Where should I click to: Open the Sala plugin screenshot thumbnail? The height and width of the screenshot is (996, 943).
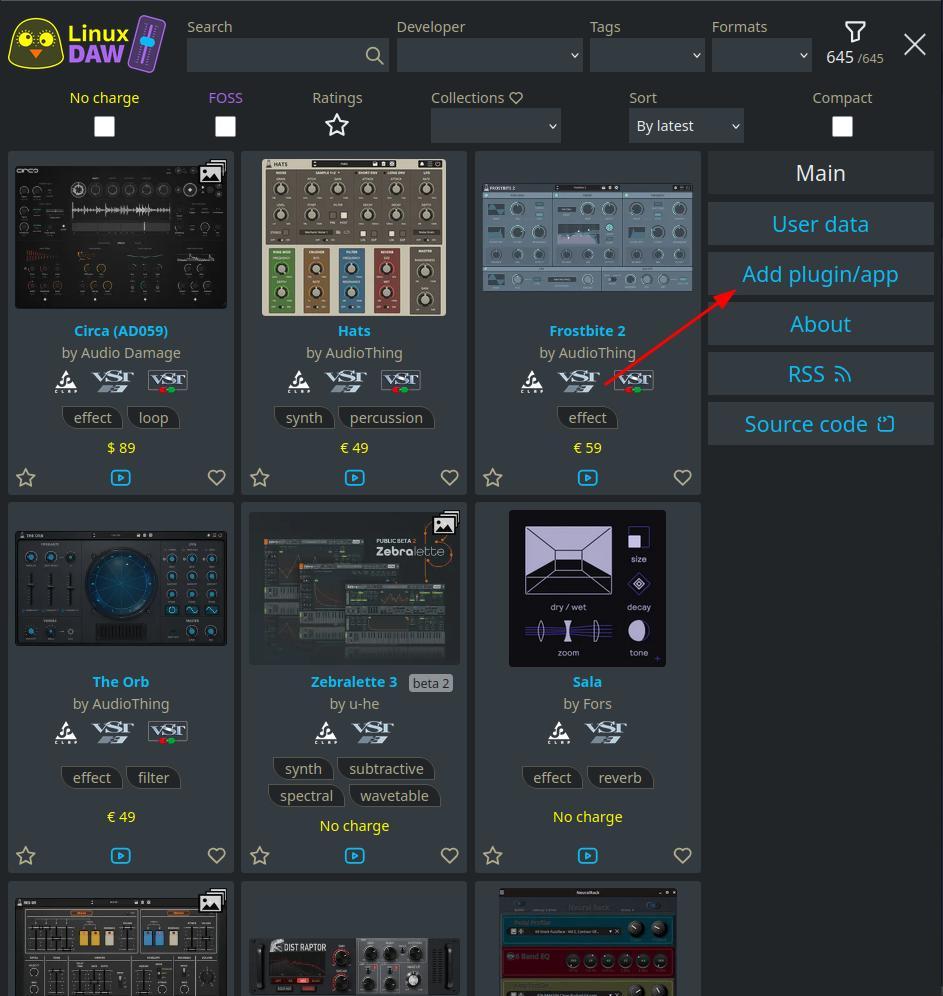click(x=587, y=588)
